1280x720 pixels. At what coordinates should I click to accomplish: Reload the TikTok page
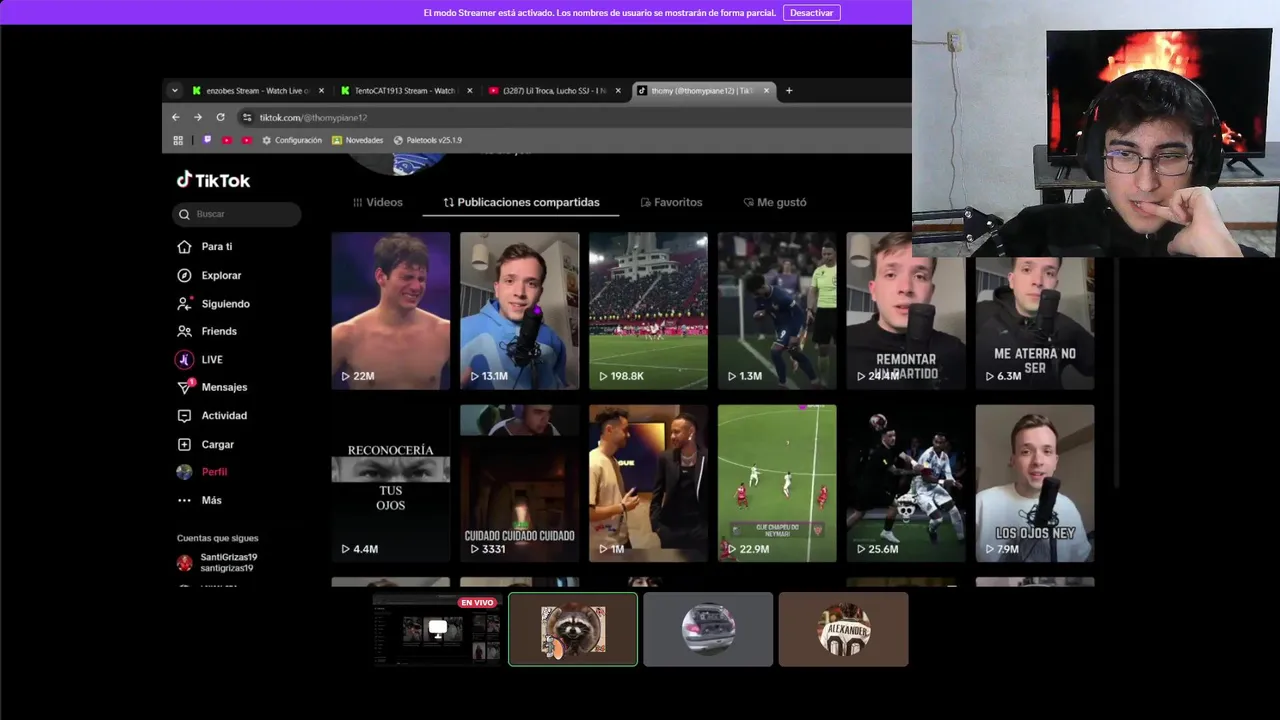[x=220, y=117]
